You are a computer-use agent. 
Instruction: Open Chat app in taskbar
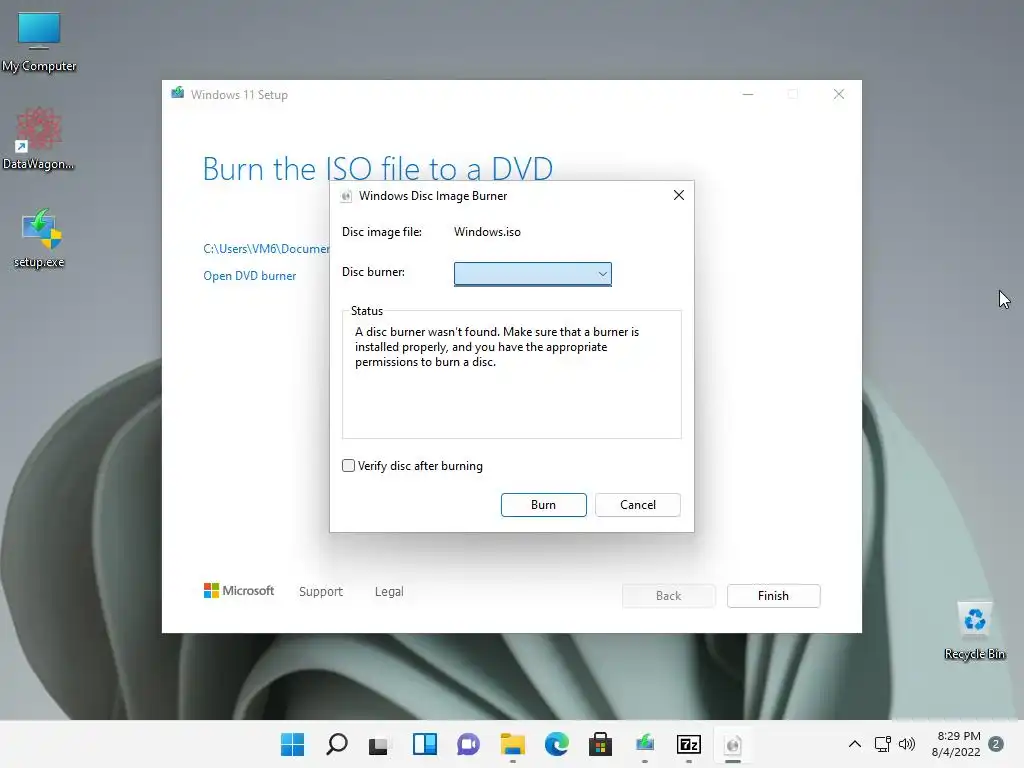[468, 744]
